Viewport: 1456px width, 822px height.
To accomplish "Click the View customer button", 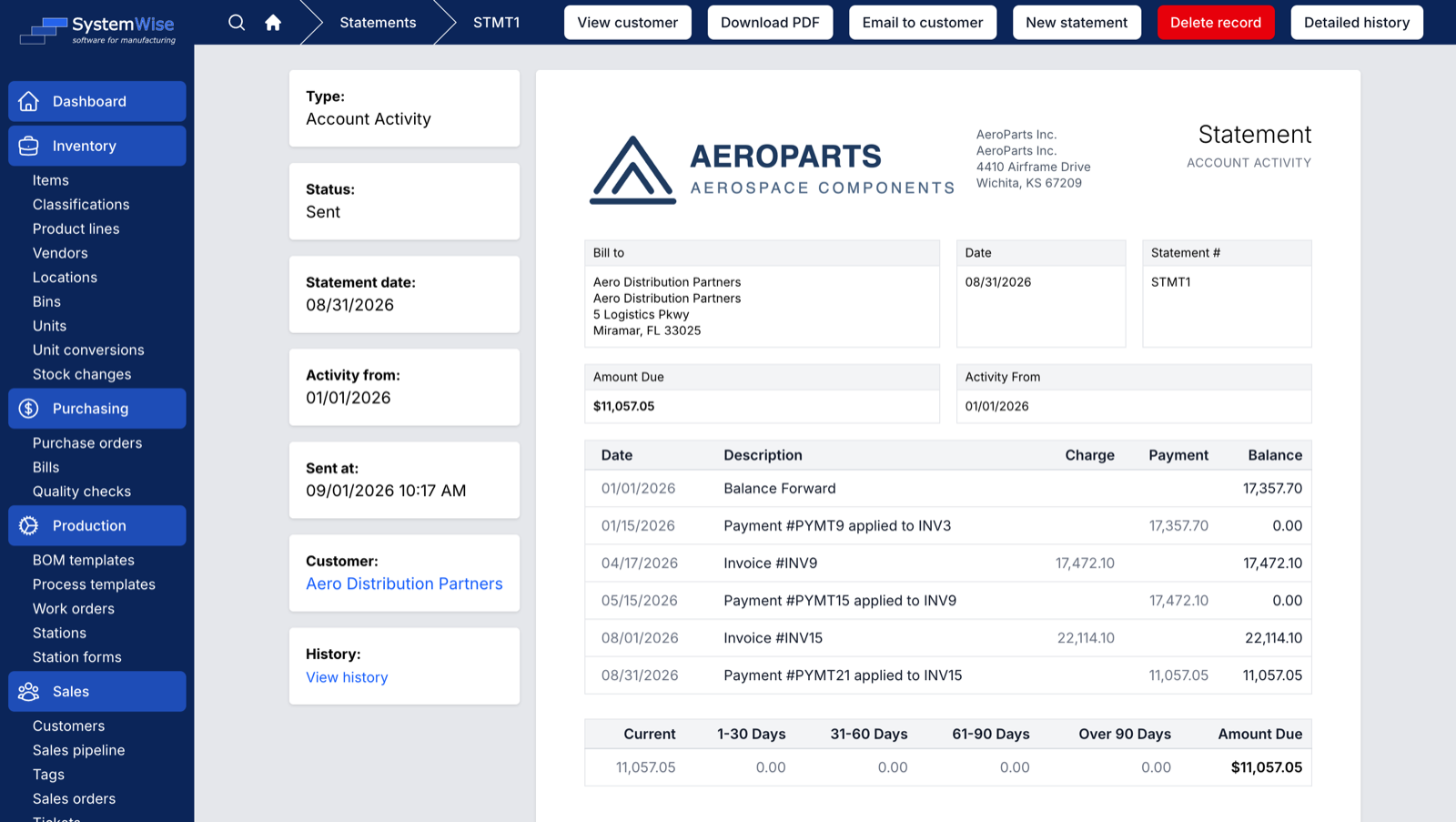I will [628, 22].
